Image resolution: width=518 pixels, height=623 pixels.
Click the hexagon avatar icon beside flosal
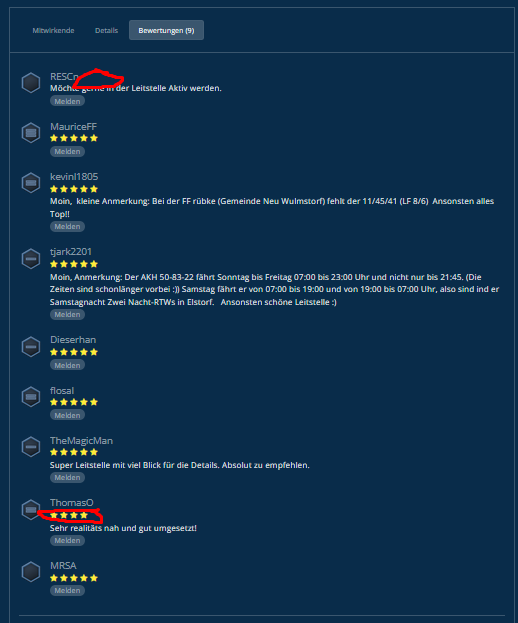coord(31,397)
